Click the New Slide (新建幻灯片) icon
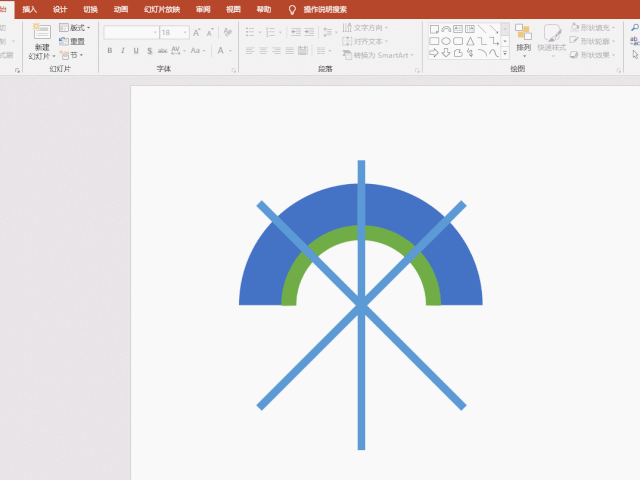This screenshot has width=640, height=480. pos(41,34)
